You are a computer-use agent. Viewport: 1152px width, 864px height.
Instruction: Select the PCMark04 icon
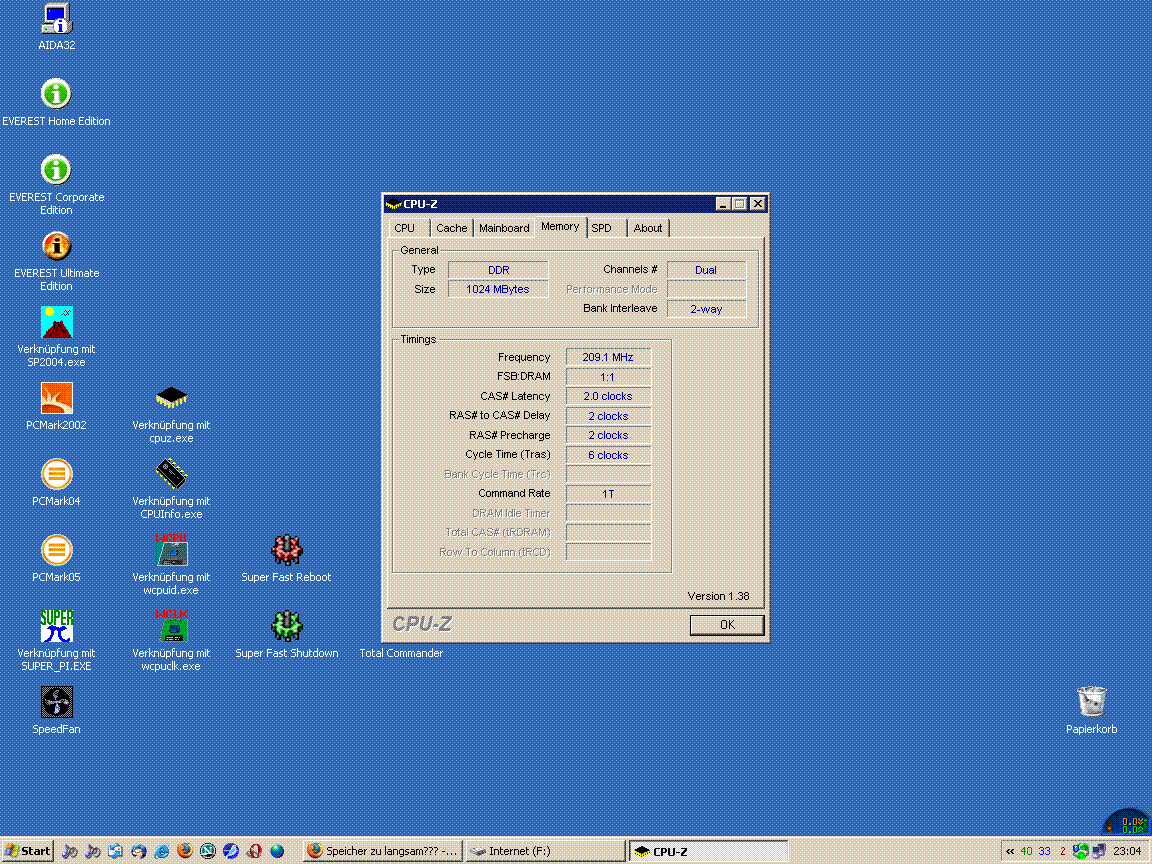pyautogui.click(x=57, y=482)
